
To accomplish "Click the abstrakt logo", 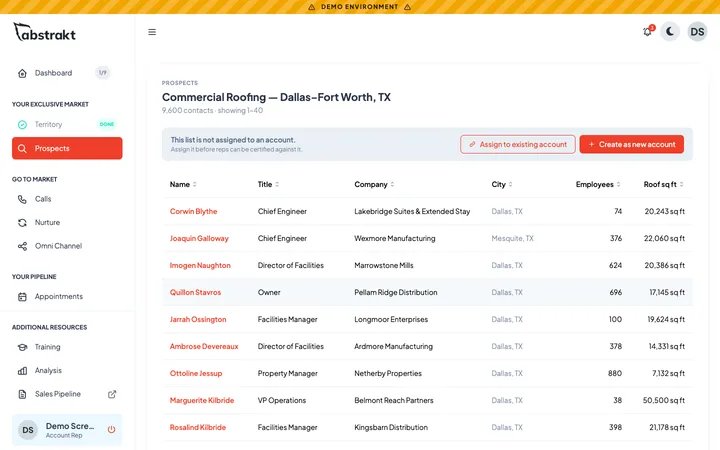I will 45,33.
